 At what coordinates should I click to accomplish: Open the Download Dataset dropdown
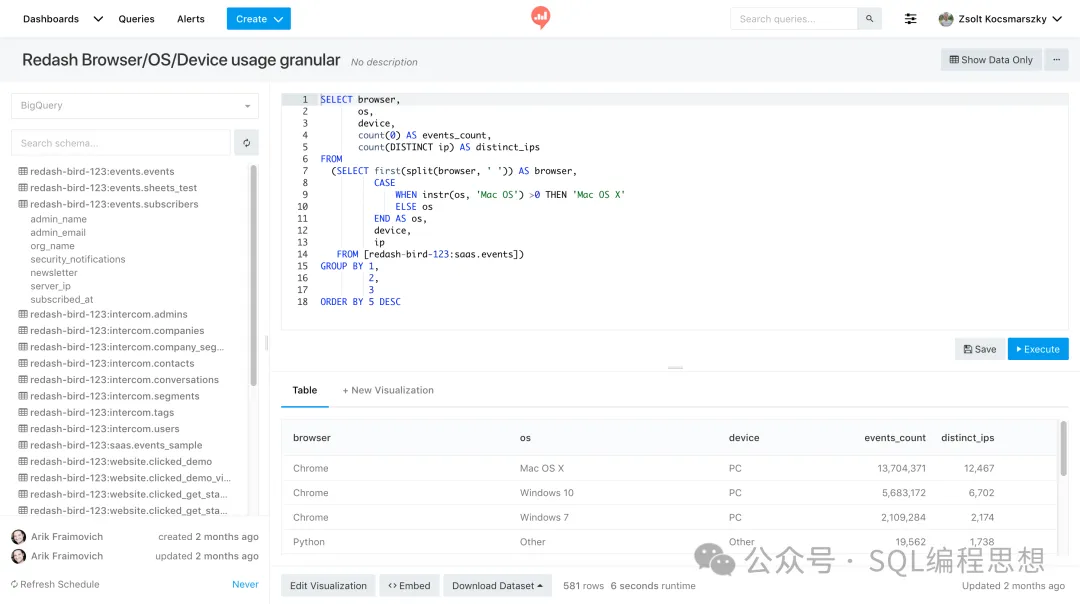497,585
